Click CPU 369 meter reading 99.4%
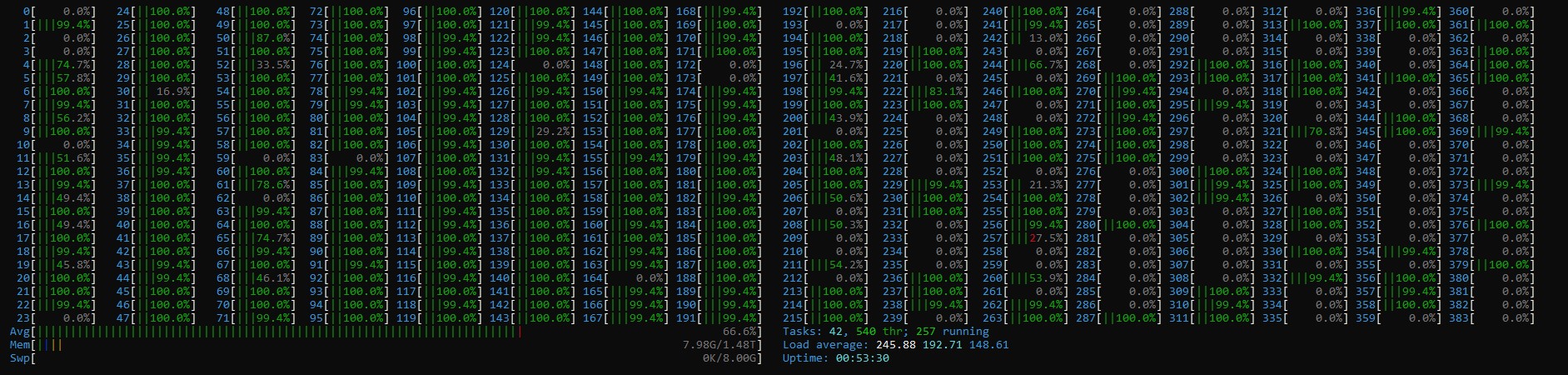This screenshot has height=375, width=1568. click(1492, 132)
